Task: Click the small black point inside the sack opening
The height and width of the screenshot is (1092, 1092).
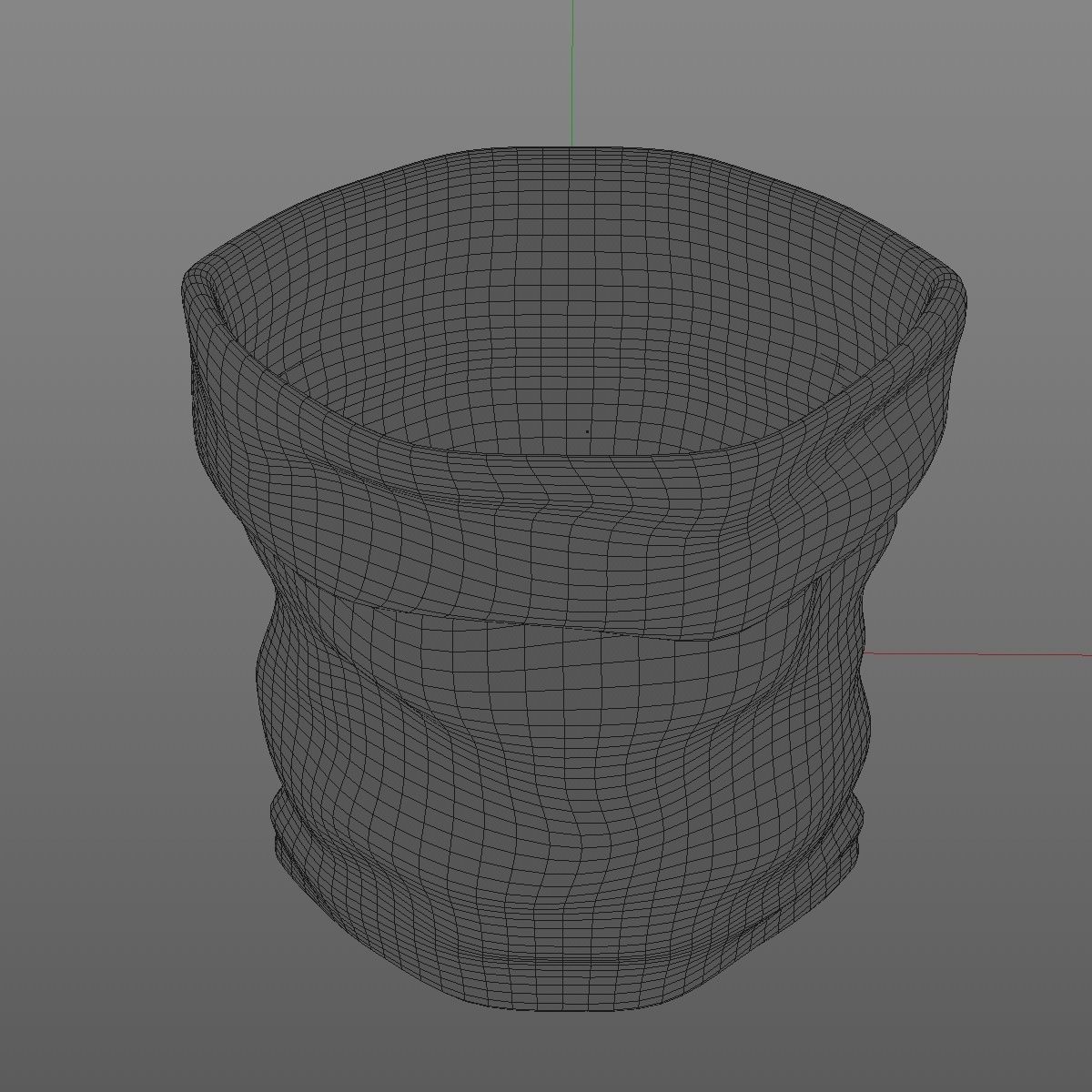Action: coord(587,431)
